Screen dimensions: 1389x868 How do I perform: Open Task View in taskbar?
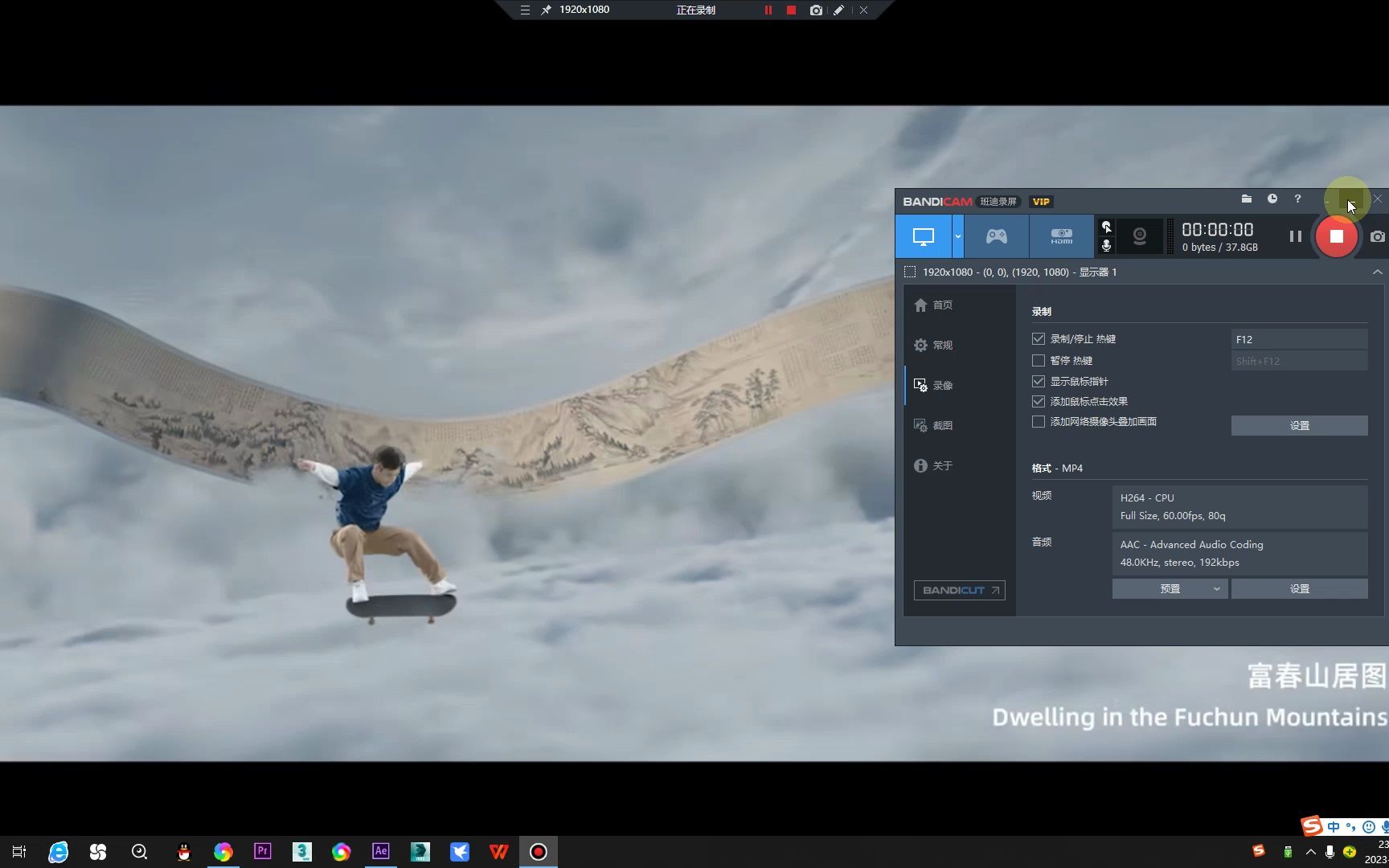click(x=19, y=852)
